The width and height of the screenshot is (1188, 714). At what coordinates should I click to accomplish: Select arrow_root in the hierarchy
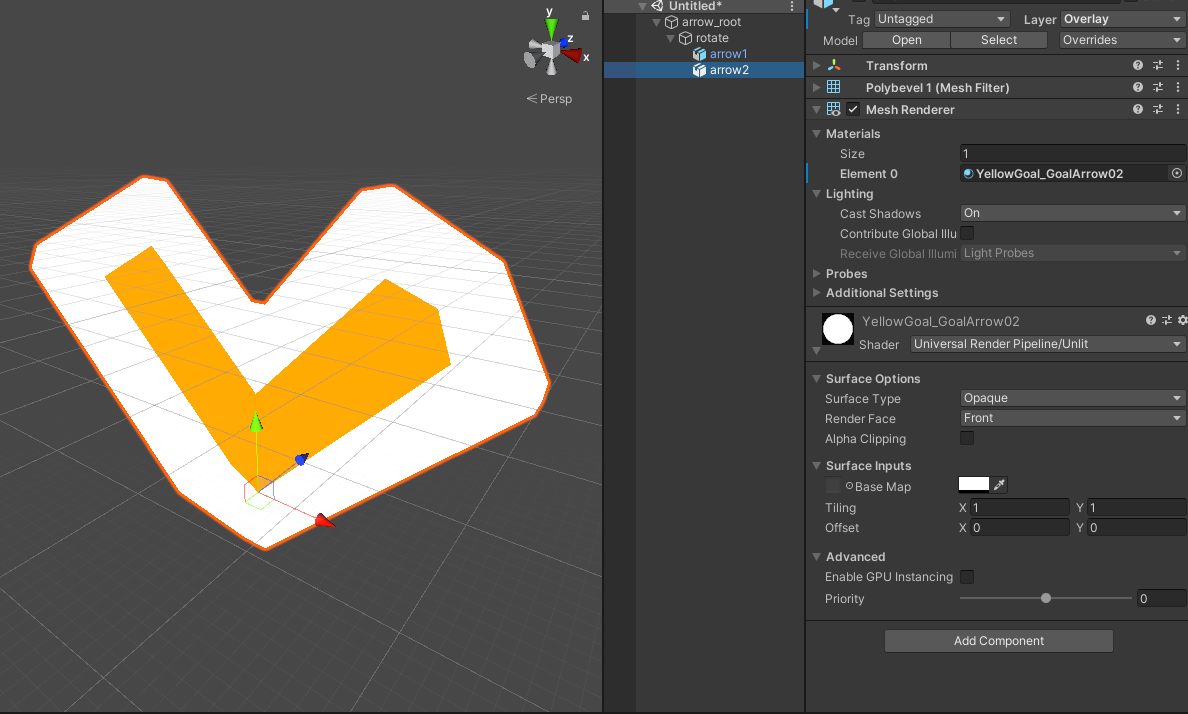711,22
